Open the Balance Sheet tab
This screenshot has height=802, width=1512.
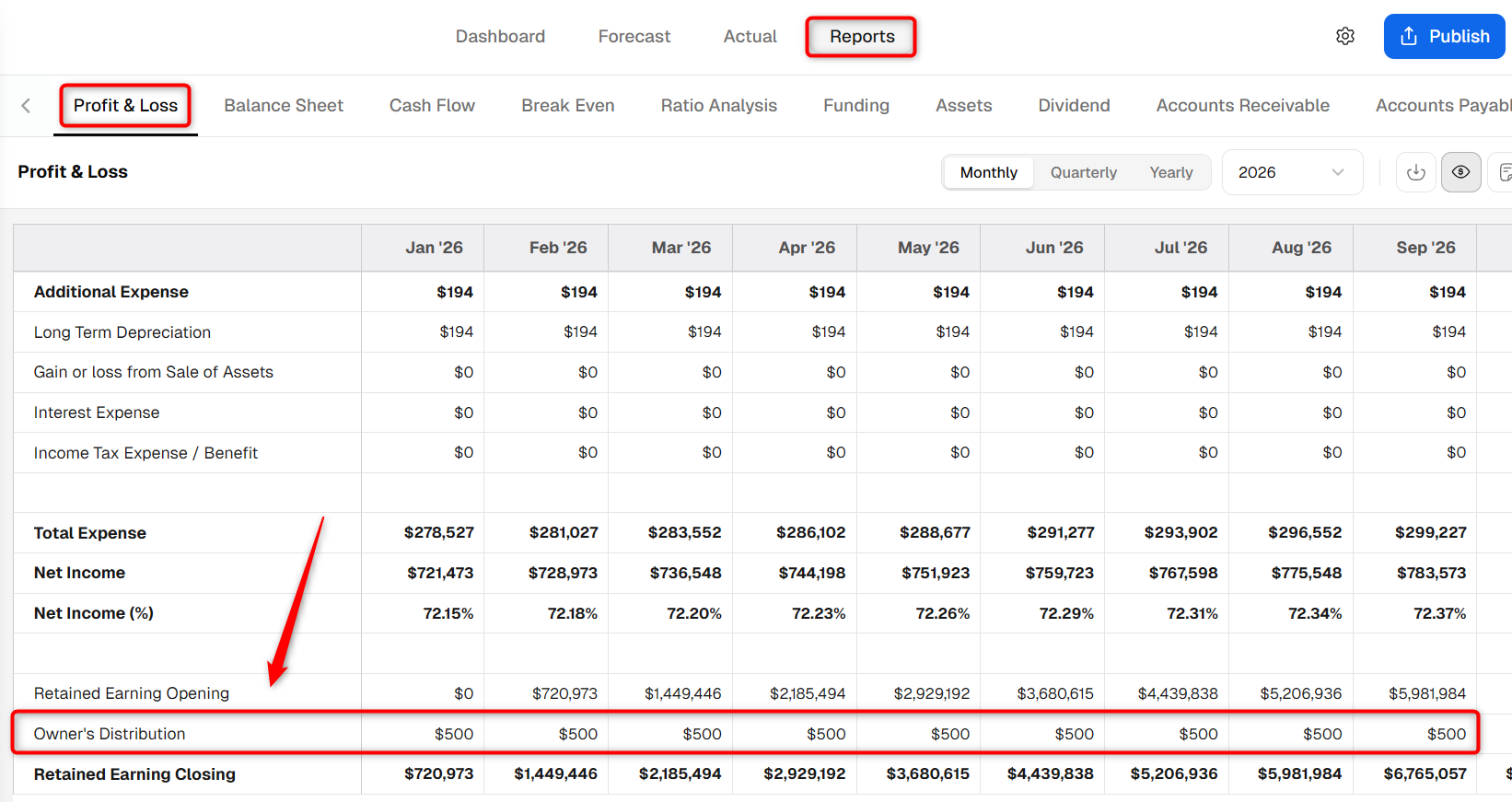[x=284, y=106]
